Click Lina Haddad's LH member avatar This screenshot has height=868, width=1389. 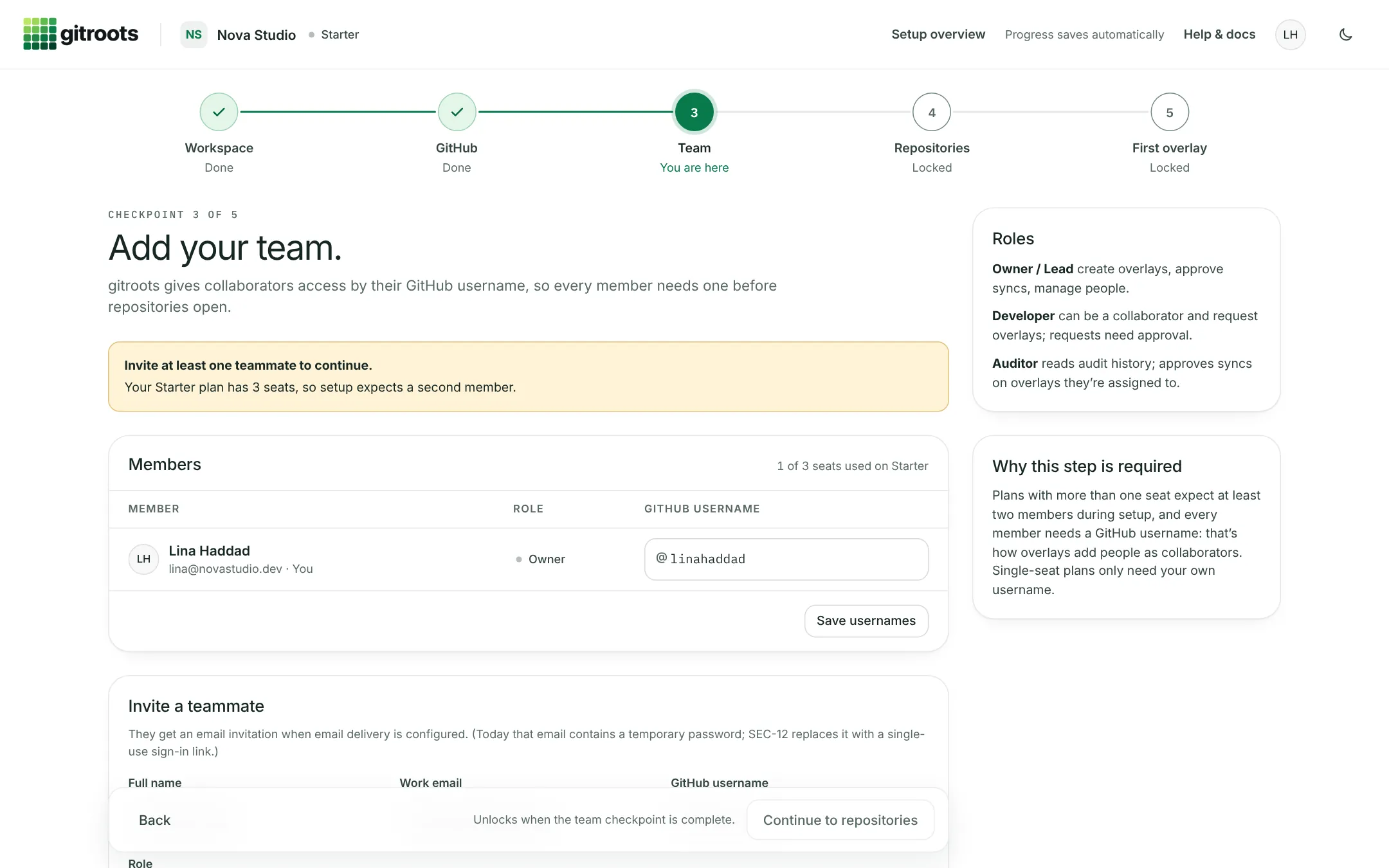click(x=143, y=559)
